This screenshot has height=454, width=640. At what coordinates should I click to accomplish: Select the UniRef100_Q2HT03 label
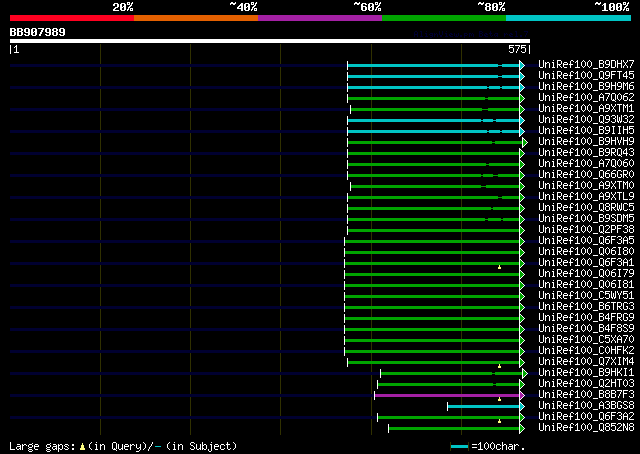[x=586, y=384]
